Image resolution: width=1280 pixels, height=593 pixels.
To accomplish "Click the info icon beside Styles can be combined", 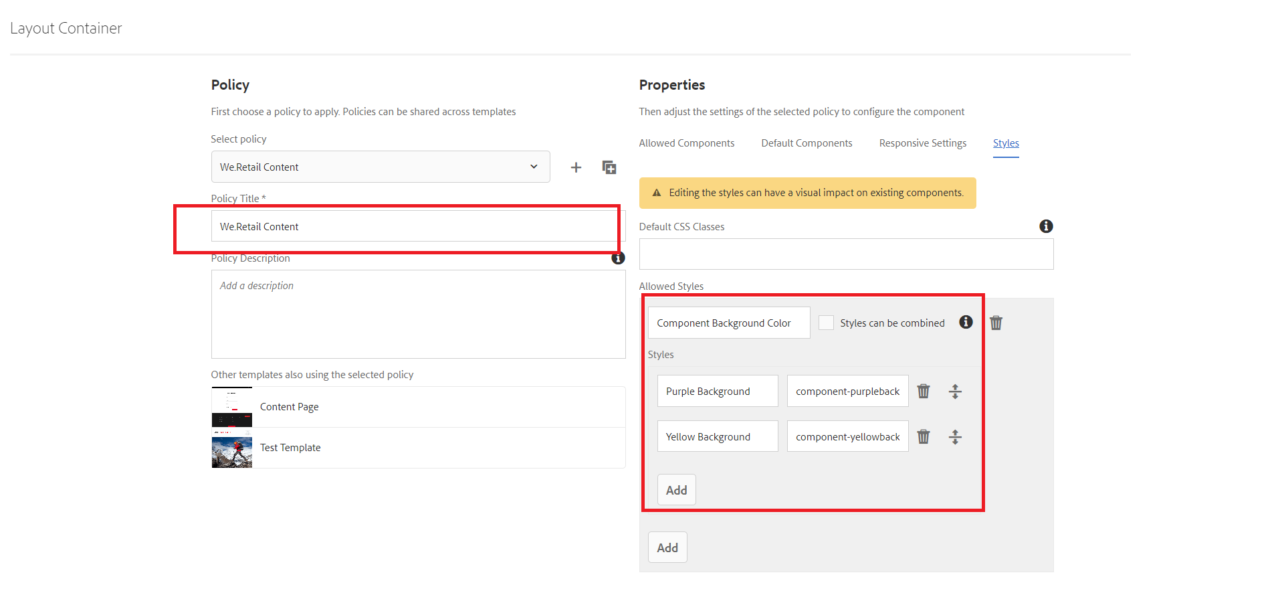I will coord(965,322).
